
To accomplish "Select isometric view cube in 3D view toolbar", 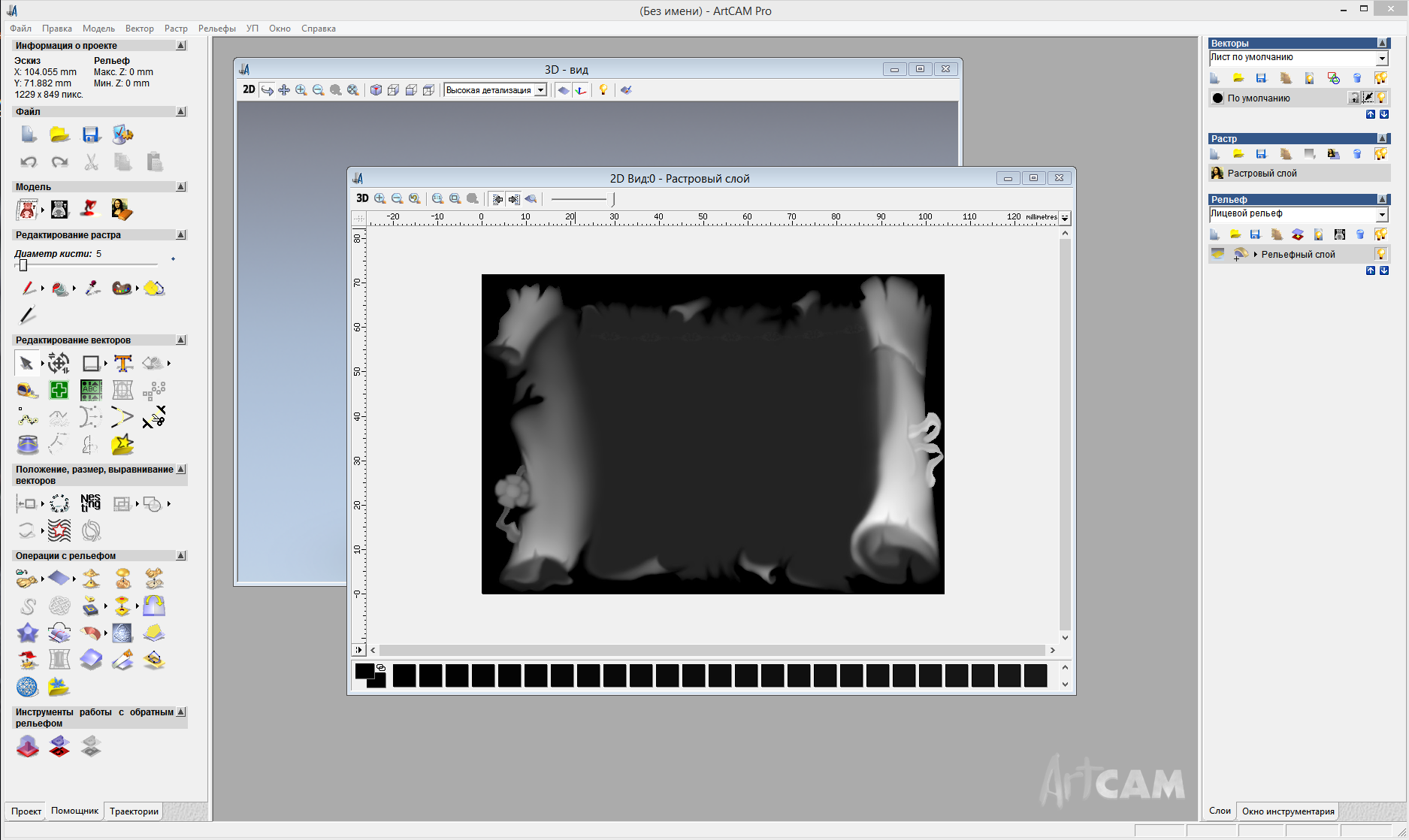I will [376, 90].
